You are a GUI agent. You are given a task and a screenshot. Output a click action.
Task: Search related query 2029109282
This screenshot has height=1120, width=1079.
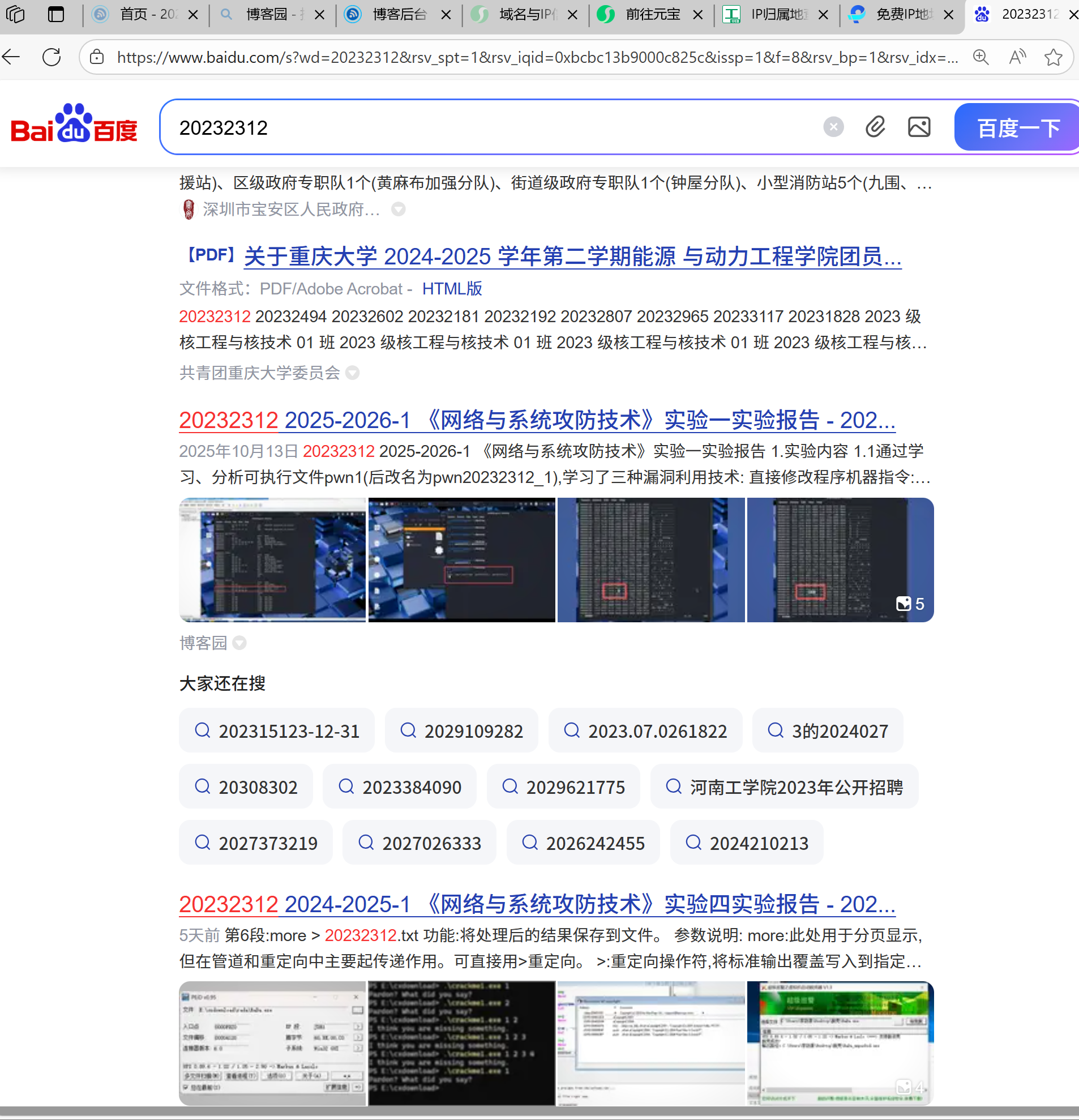(461, 730)
